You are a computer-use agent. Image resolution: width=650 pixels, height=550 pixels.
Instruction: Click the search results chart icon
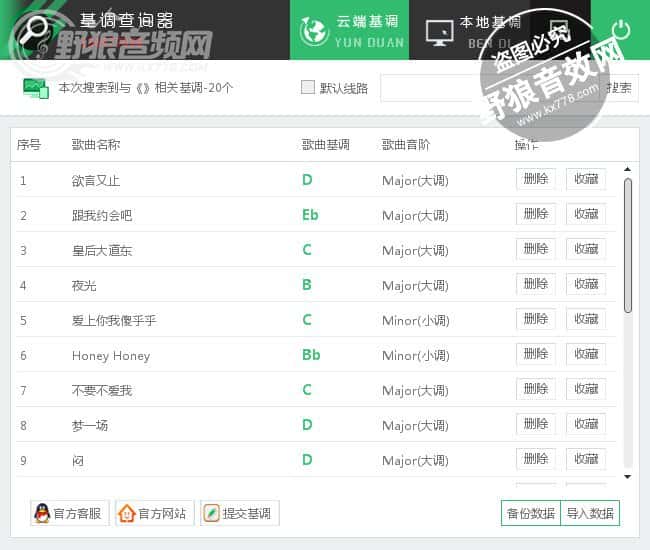(x=36, y=88)
